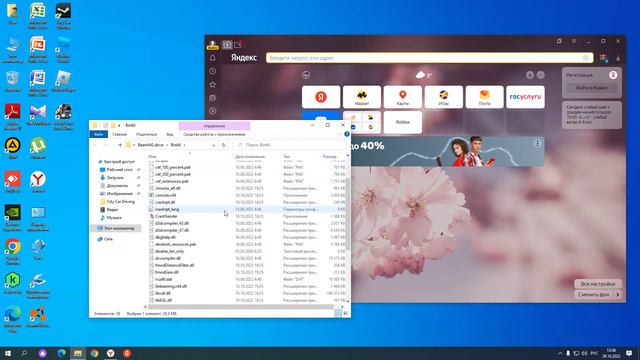Open uTorrent desktop shortcut

(x=38, y=149)
